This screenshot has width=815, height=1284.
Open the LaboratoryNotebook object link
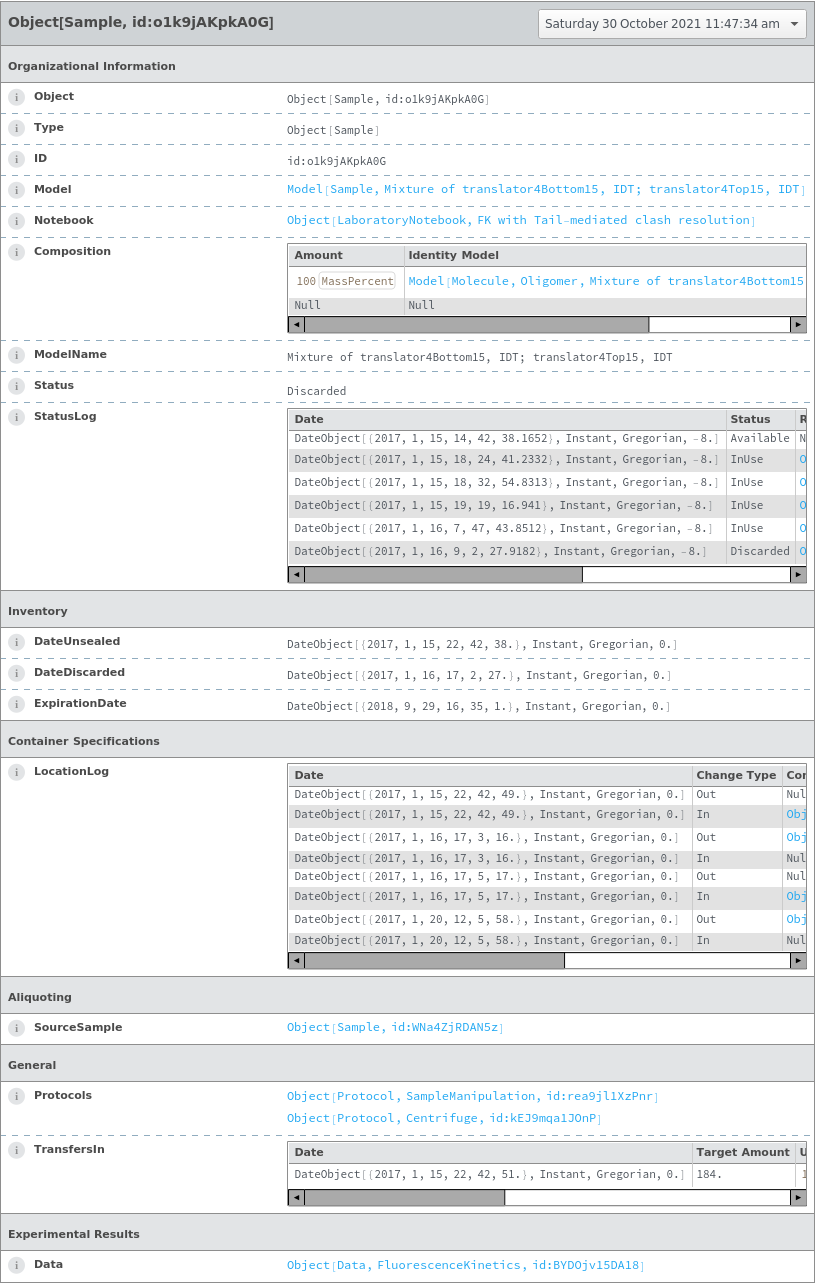point(520,220)
